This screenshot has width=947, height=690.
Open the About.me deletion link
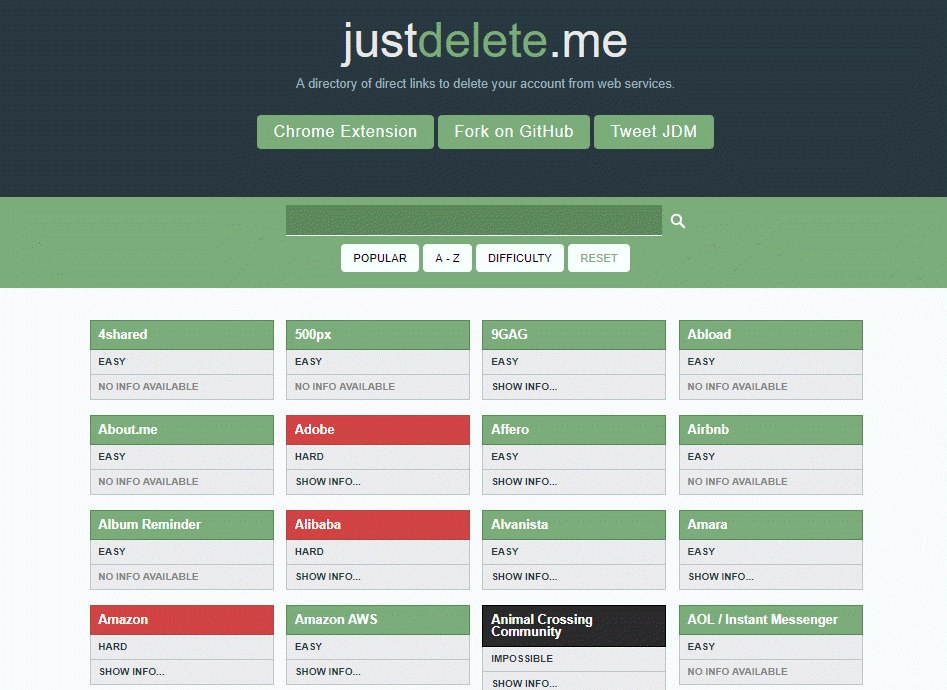182,430
